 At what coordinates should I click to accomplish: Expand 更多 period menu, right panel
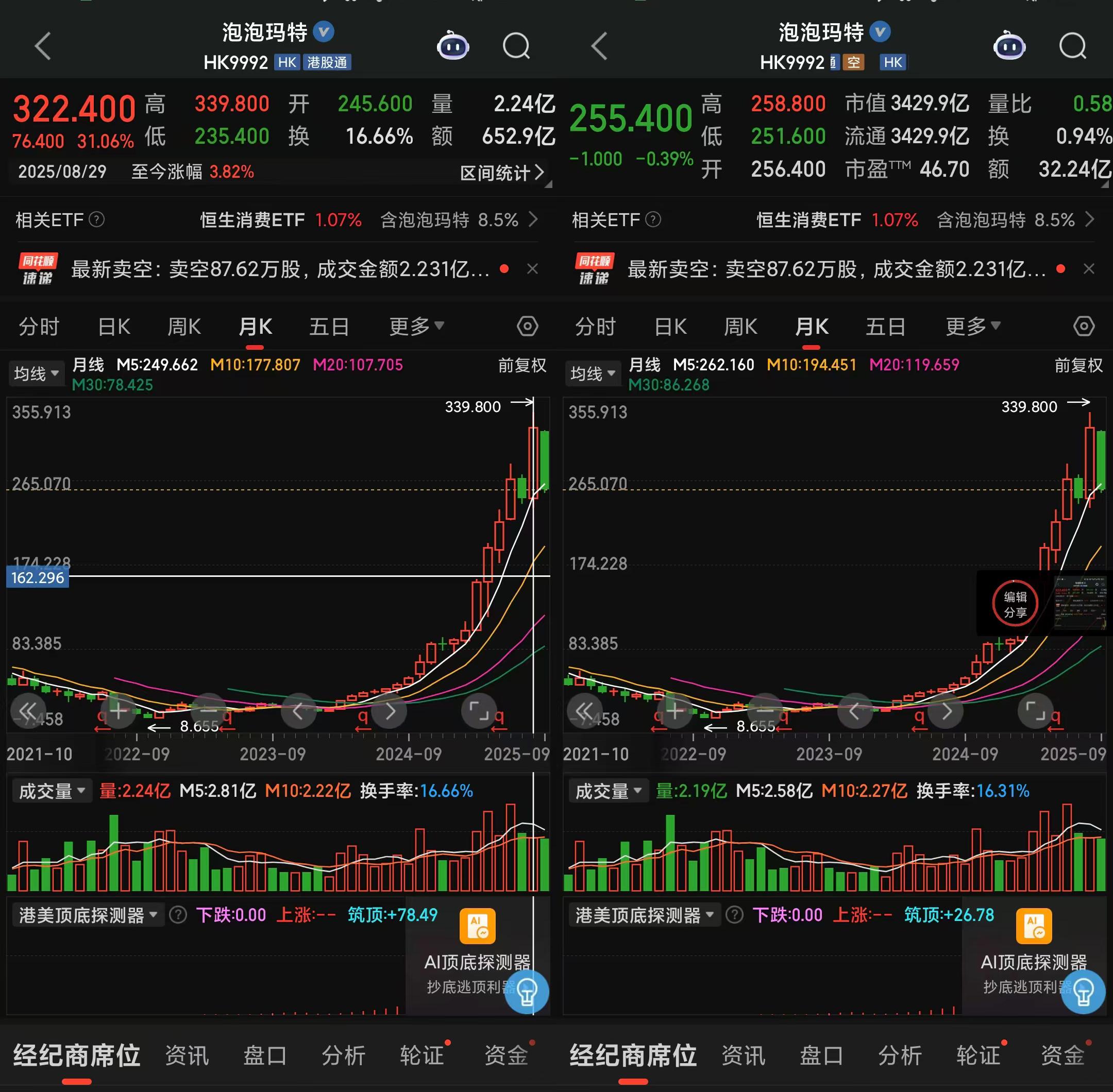973,327
